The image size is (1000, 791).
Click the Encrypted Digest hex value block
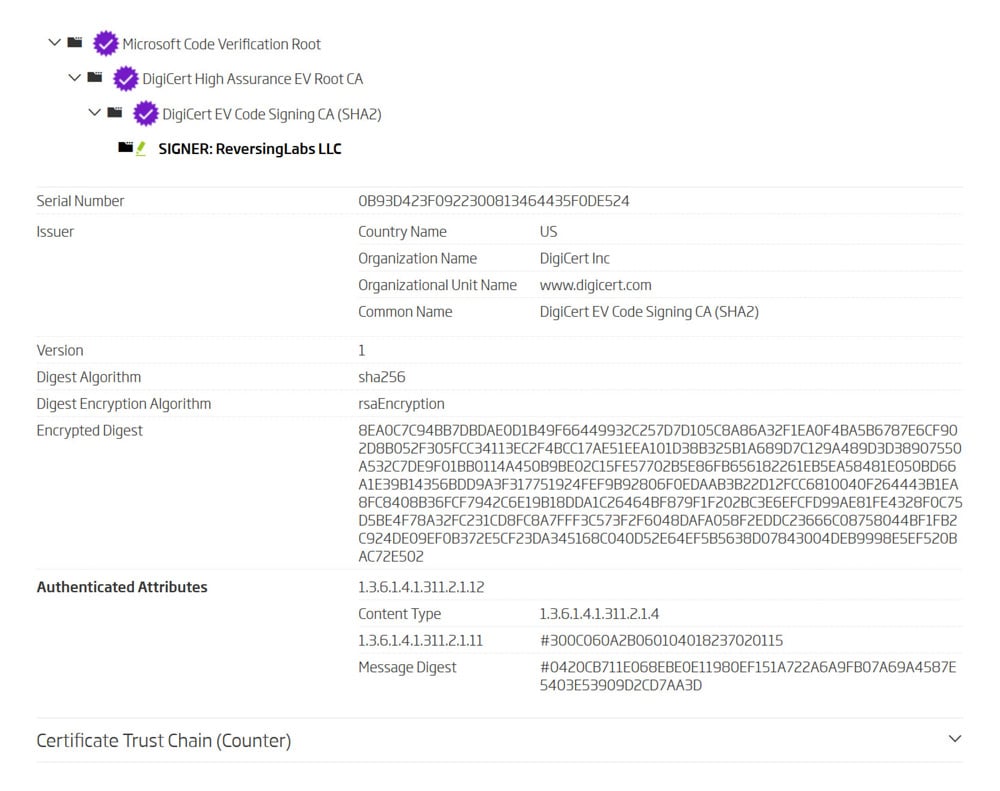[660, 493]
